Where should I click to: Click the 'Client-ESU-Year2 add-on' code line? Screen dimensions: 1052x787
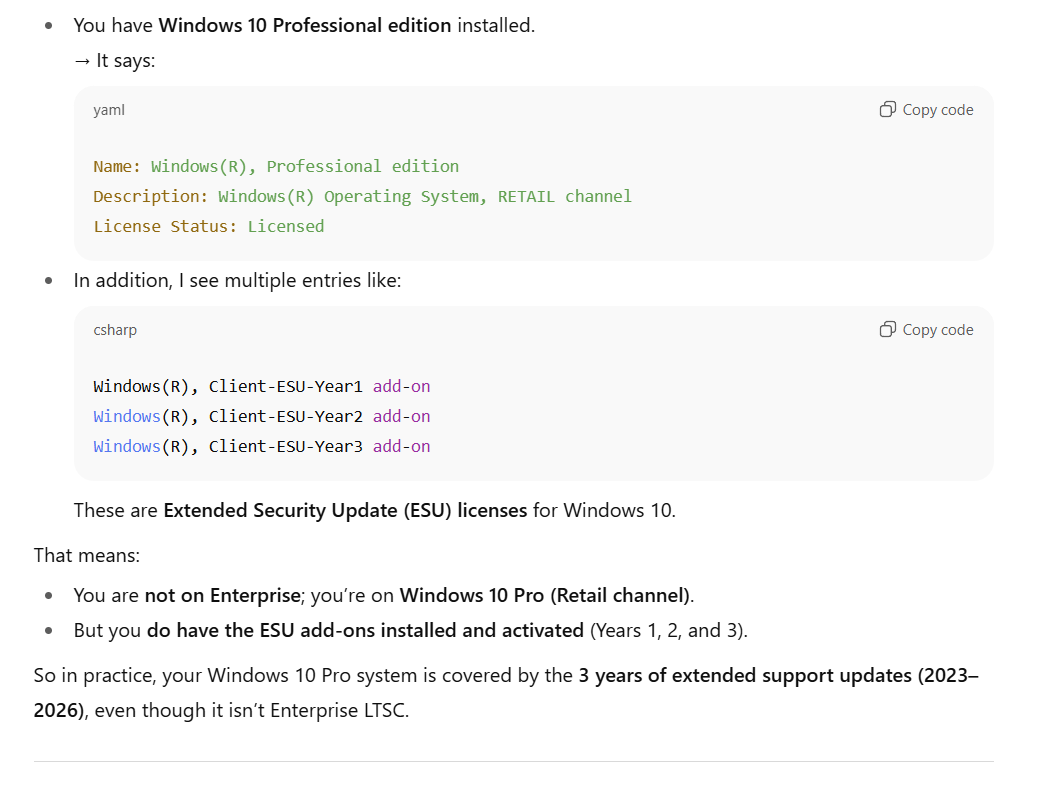pyautogui.click(x=262, y=417)
